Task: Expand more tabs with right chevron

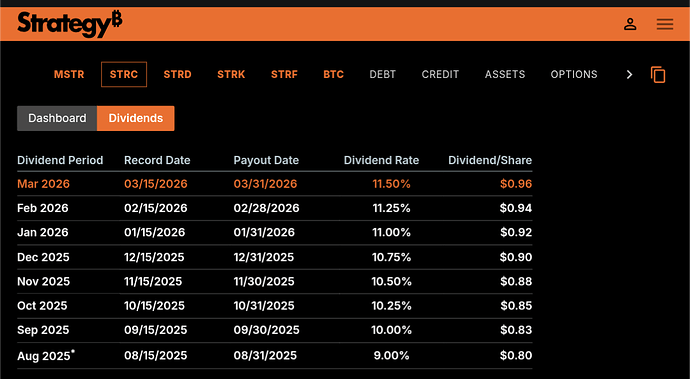Action: [x=629, y=74]
